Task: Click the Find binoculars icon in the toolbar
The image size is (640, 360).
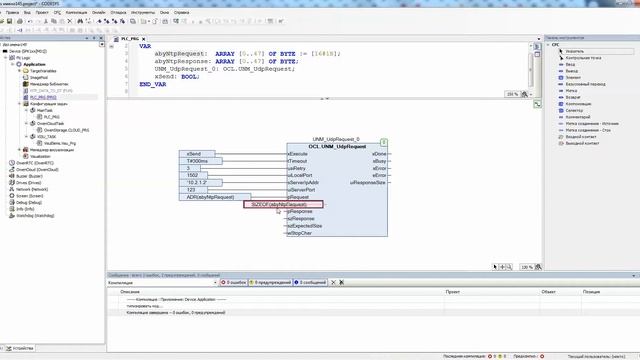Action: [80, 21]
